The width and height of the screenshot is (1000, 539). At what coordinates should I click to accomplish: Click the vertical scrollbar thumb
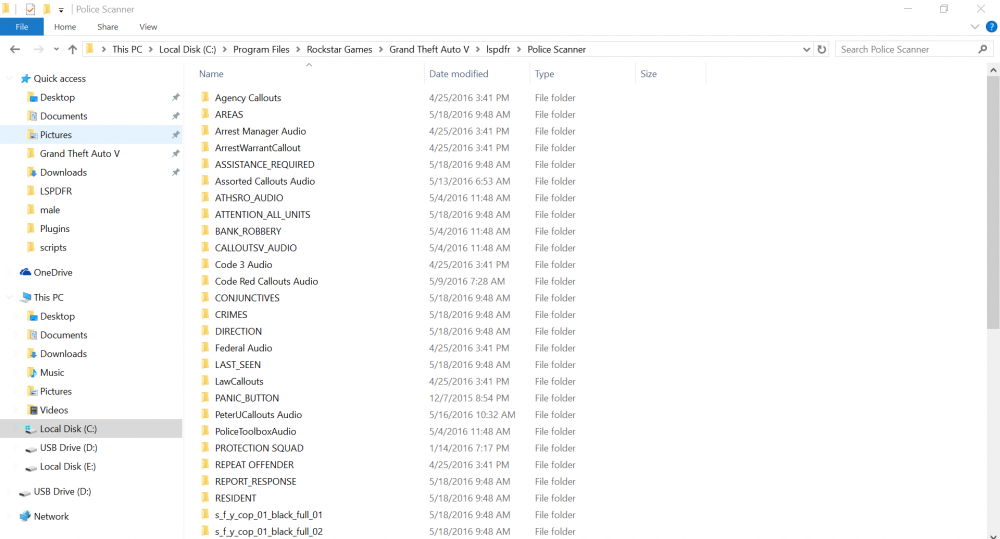tap(993, 203)
